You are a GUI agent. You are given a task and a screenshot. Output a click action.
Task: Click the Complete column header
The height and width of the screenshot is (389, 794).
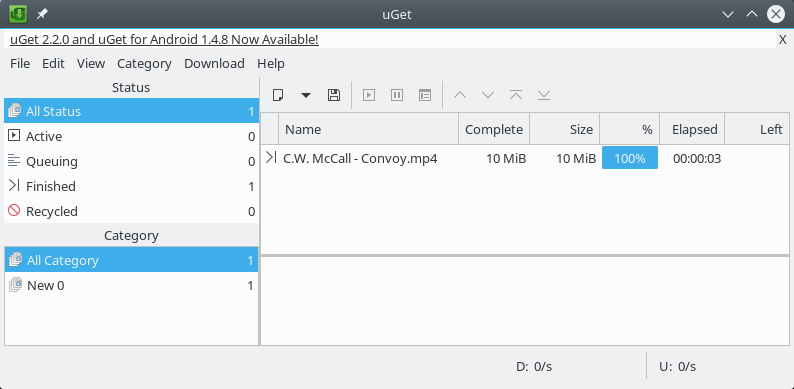494,129
